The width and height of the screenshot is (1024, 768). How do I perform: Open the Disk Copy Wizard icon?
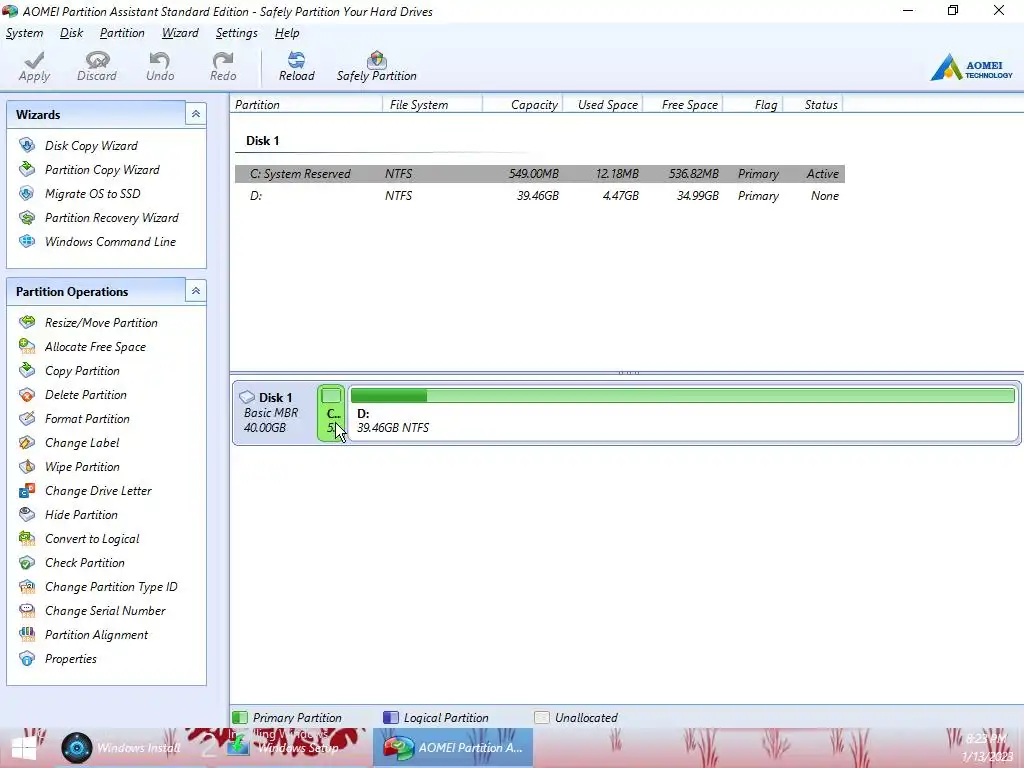point(27,145)
